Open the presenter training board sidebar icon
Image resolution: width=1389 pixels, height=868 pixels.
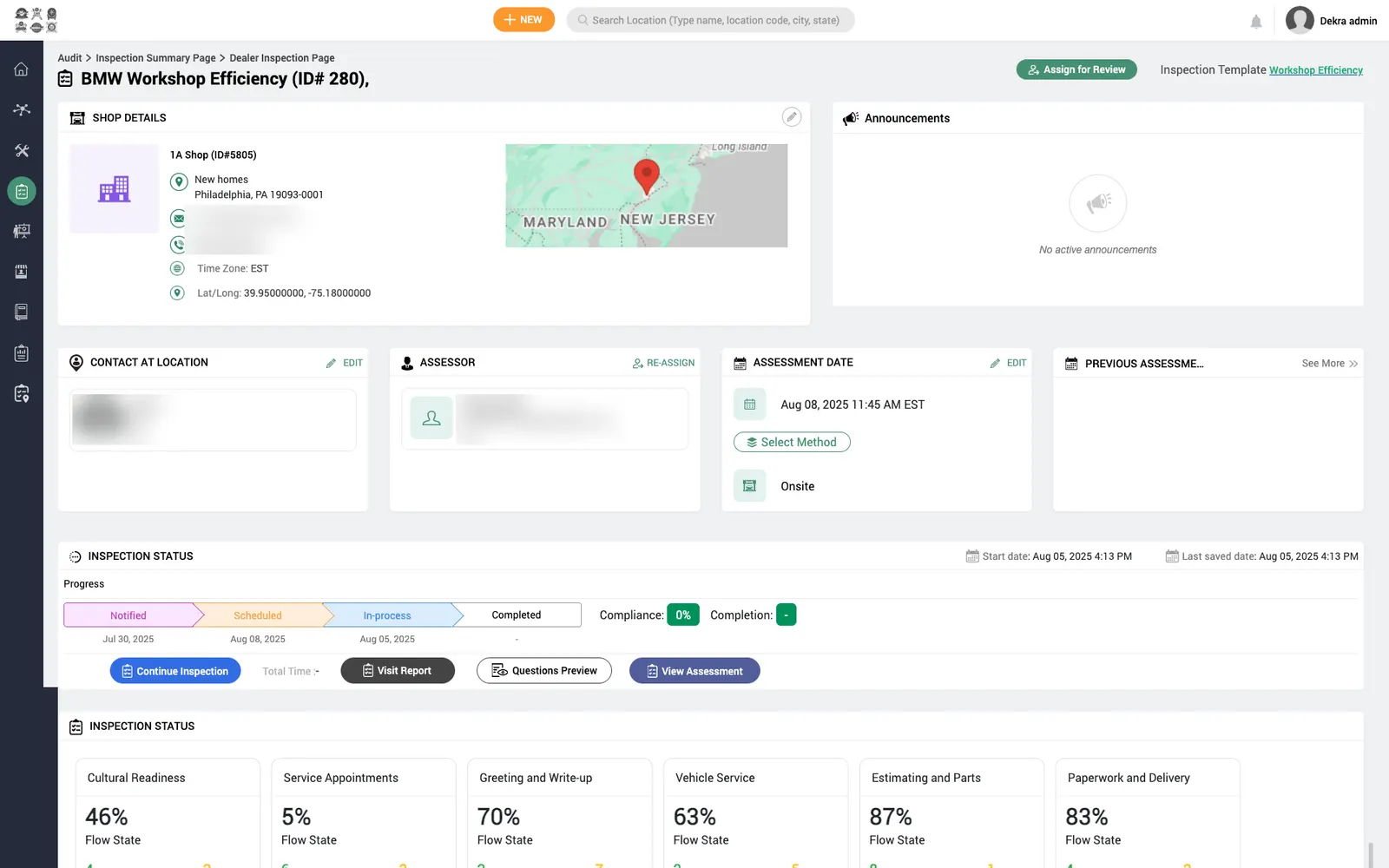click(22, 231)
